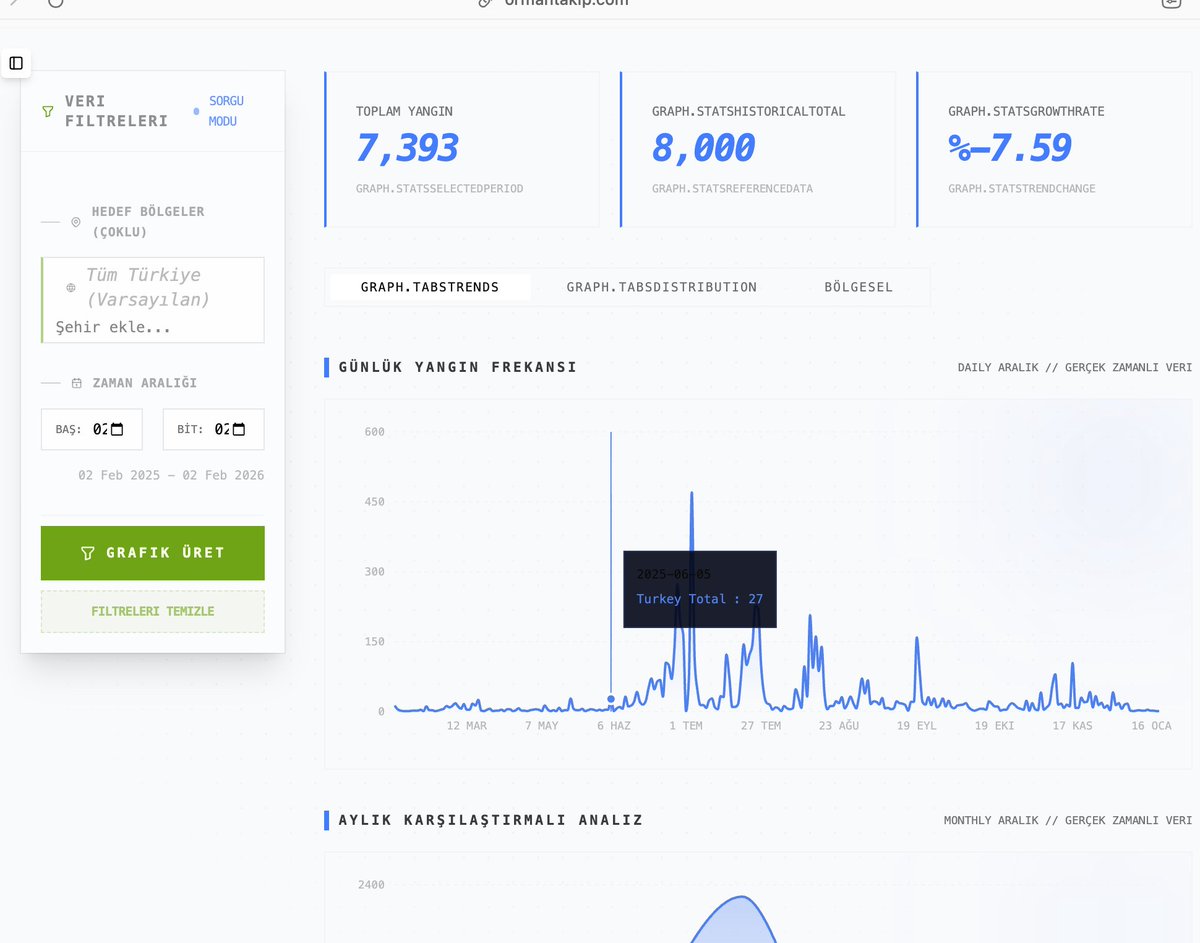Click the %-7.59 growth rate value
The width and height of the screenshot is (1200, 943).
[1009, 148]
